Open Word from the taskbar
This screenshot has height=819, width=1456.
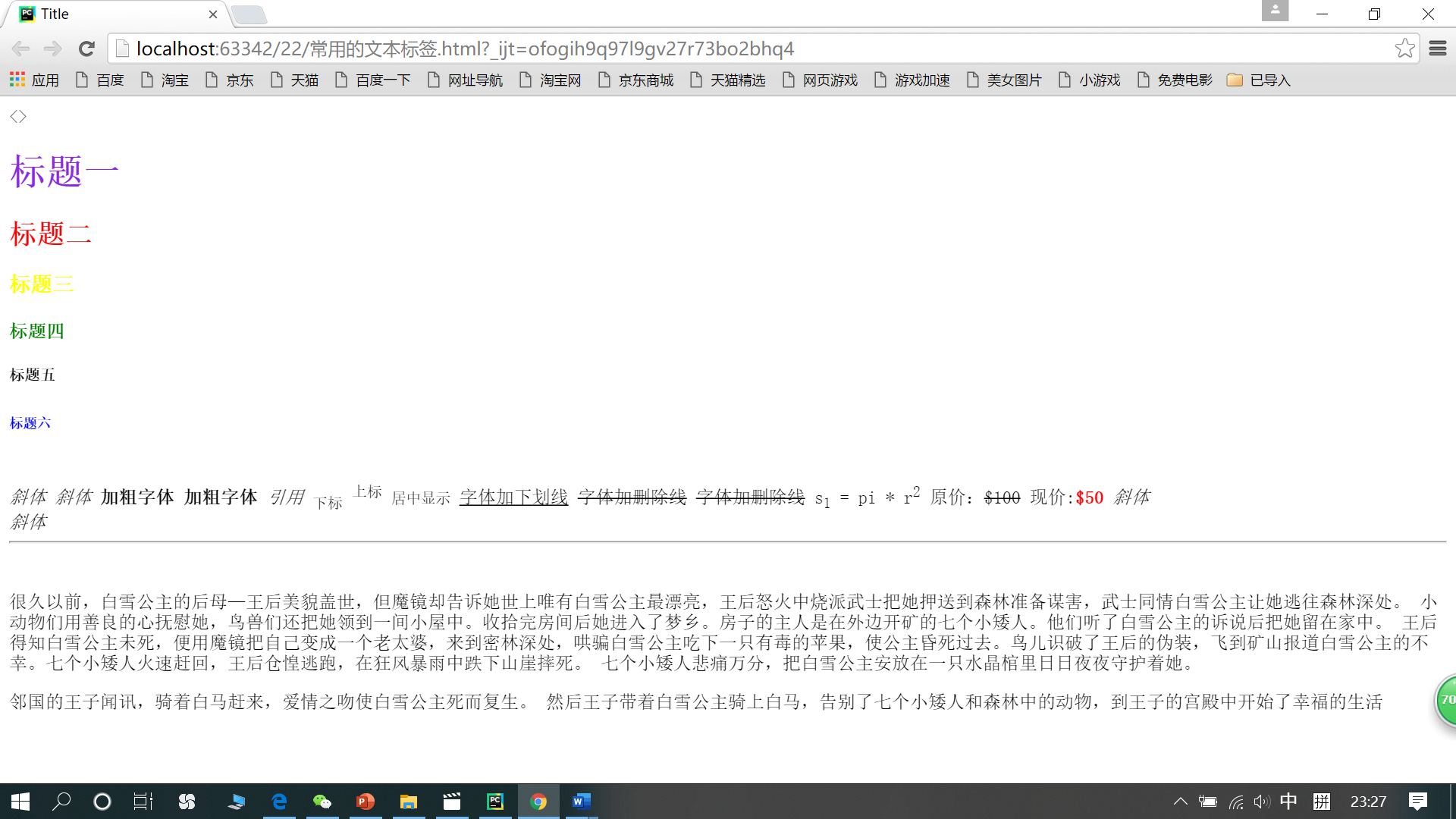tap(581, 802)
